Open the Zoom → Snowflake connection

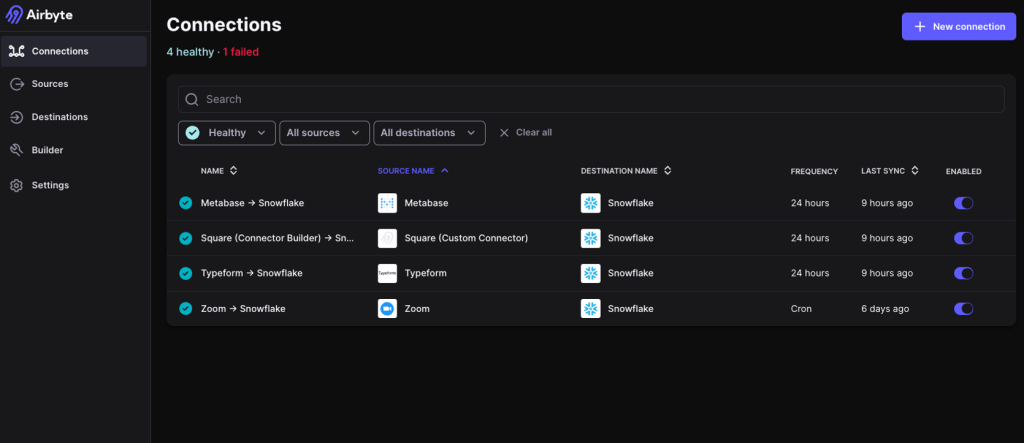click(243, 308)
